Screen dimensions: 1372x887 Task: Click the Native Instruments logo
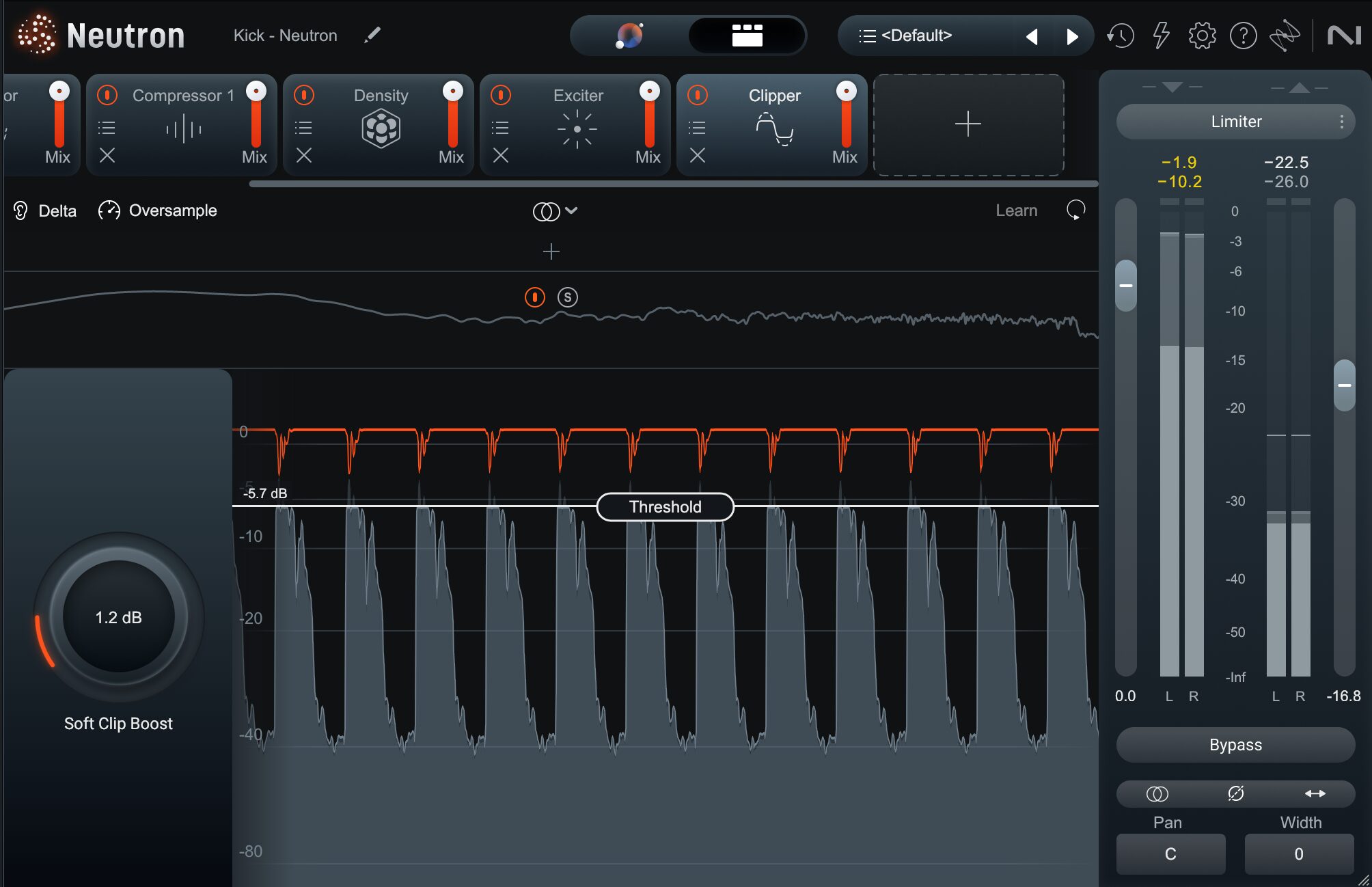(1344, 36)
